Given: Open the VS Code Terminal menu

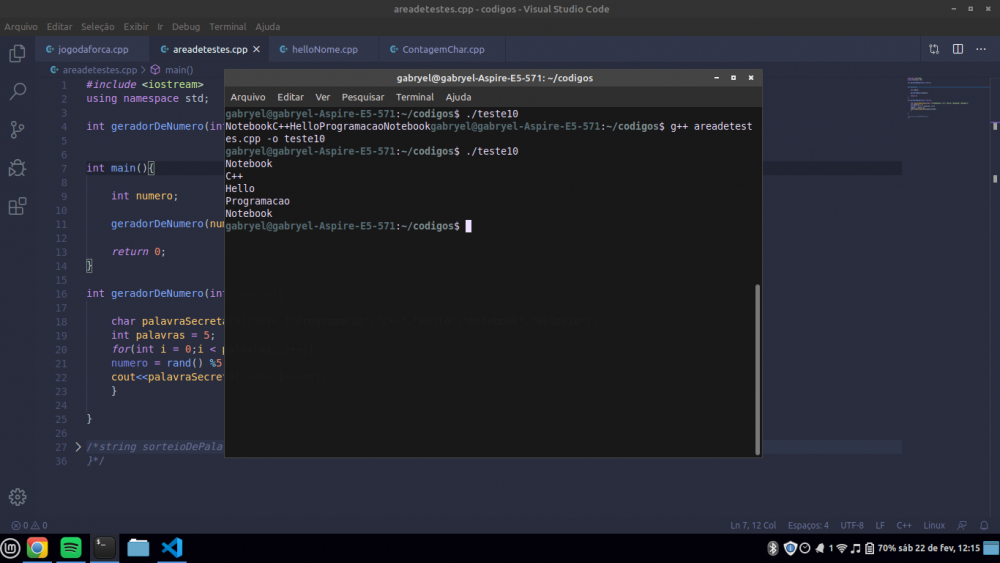Looking at the screenshot, I should click(228, 27).
